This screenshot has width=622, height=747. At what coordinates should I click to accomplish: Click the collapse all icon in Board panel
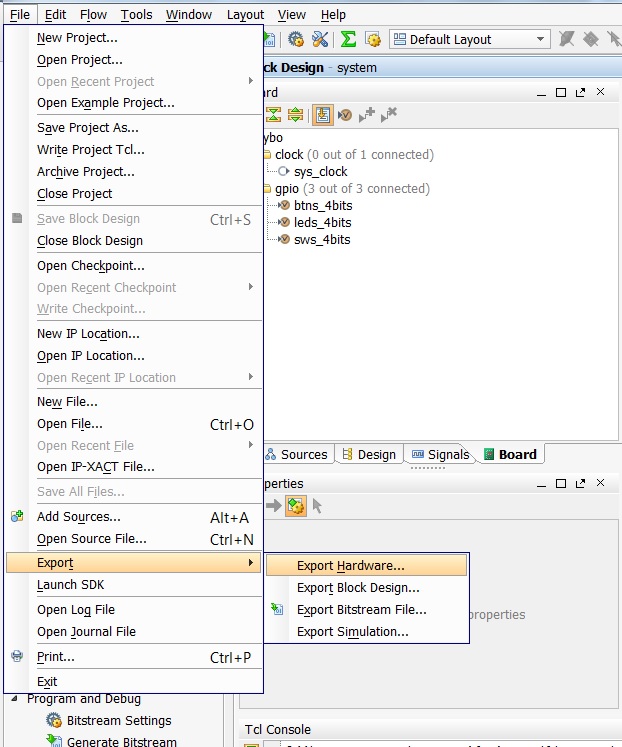click(273, 115)
